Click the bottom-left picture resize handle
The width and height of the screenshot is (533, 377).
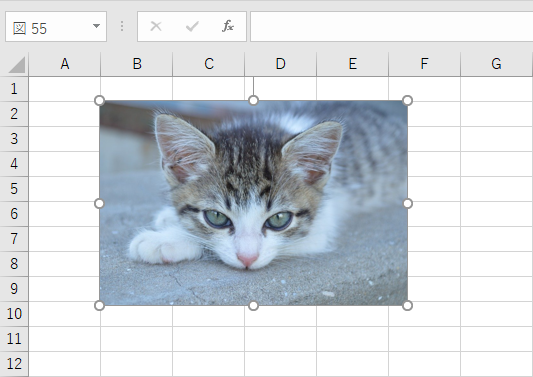coord(99,306)
